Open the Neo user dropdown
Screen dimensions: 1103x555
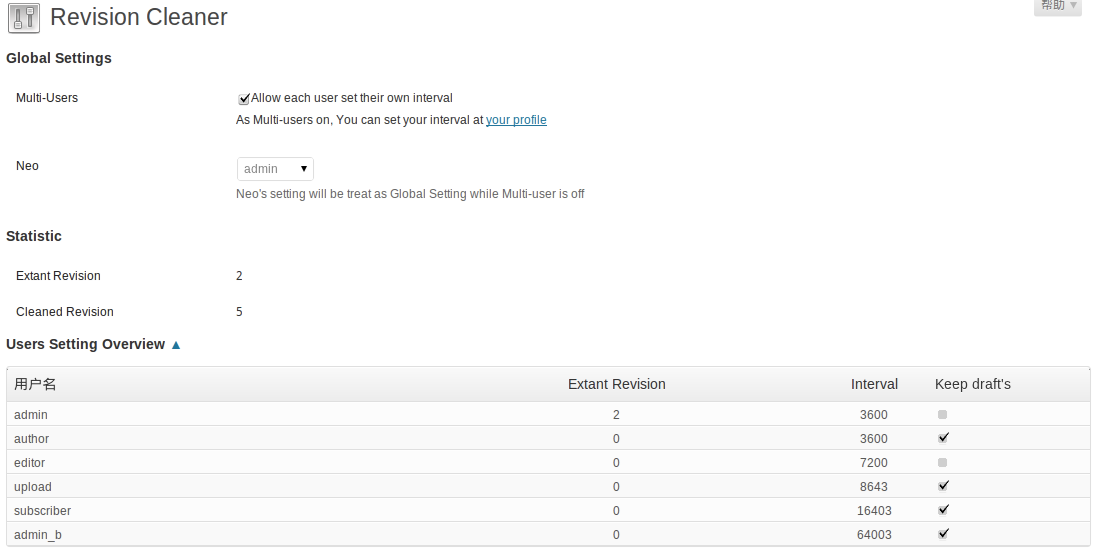coord(275,169)
